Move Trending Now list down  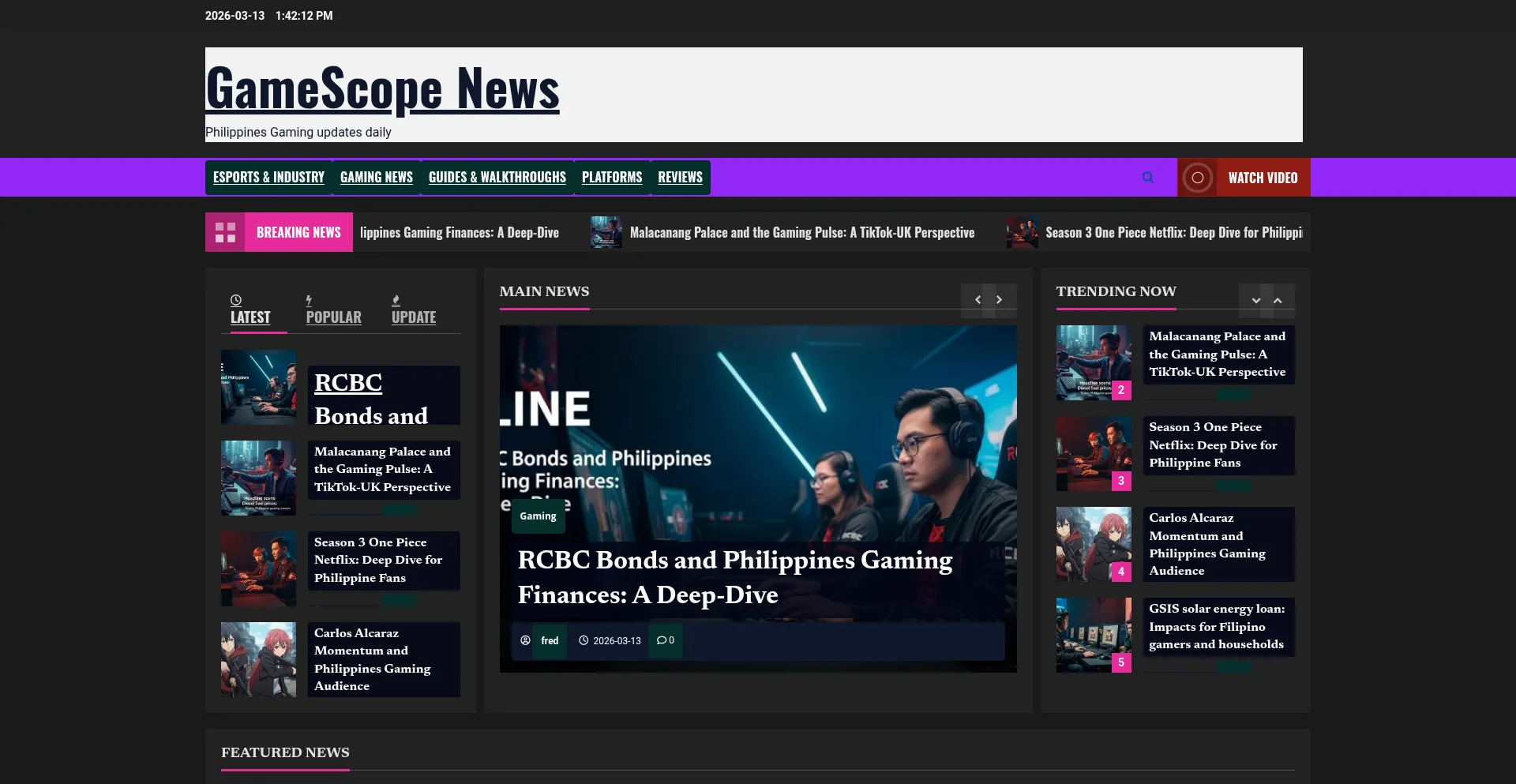coord(1255,300)
